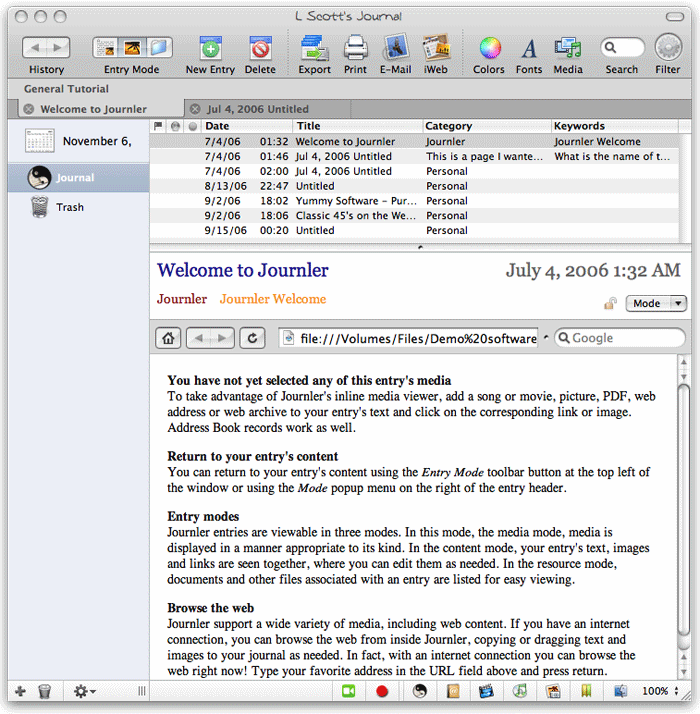Open the Export tool
The height and width of the screenshot is (714, 700).
[315, 48]
